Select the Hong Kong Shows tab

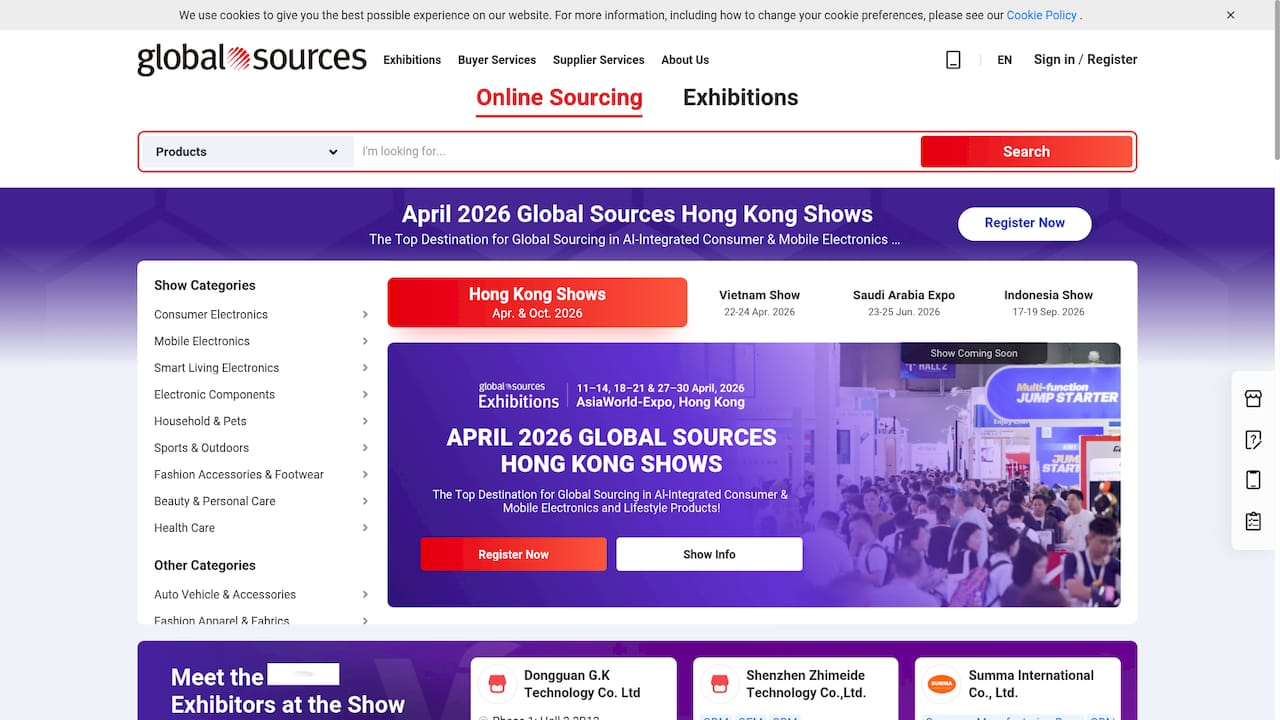pyautogui.click(x=537, y=302)
